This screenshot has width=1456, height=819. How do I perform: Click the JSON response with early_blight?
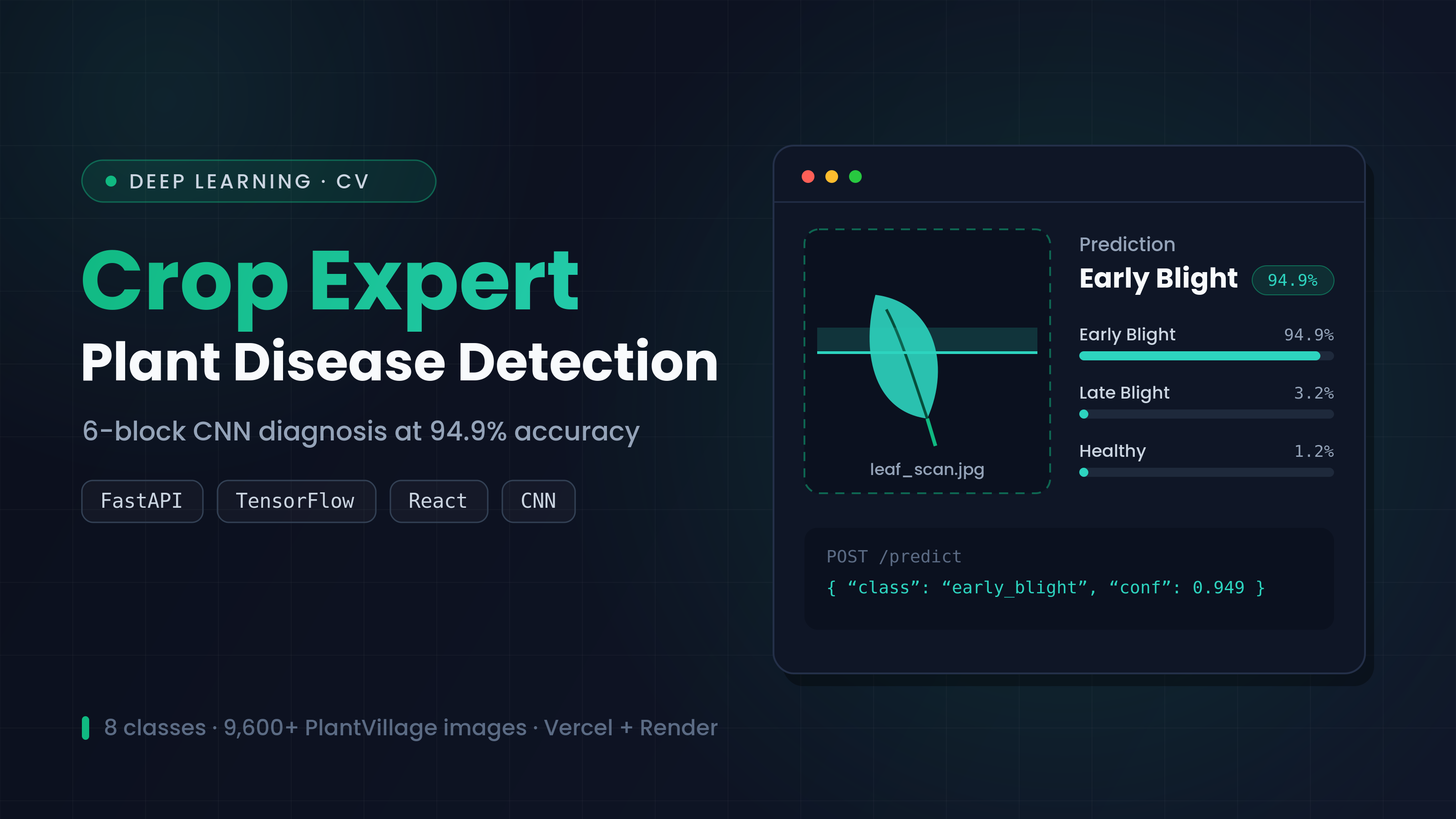[x=1045, y=588]
